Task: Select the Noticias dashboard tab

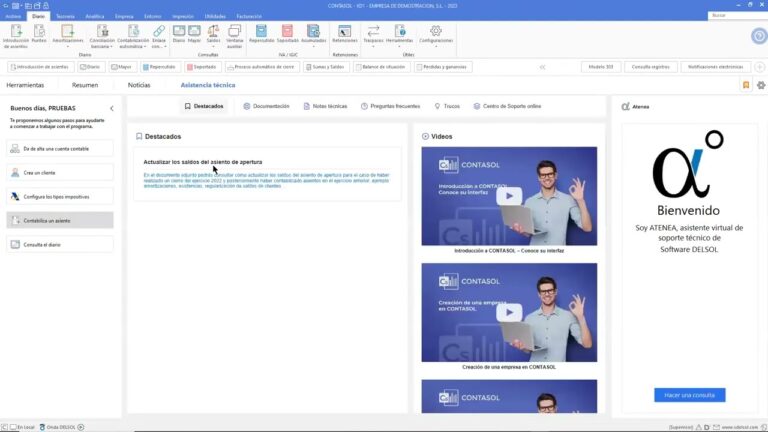Action: click(x=139, y=85)
